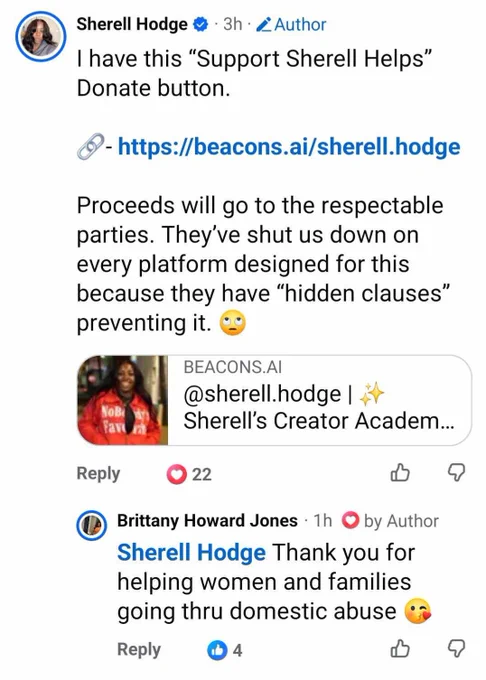Thumbs up Brittany Howard Jones's reply
The height and width of the screenshot is (680, 486).
click(400, 649)
